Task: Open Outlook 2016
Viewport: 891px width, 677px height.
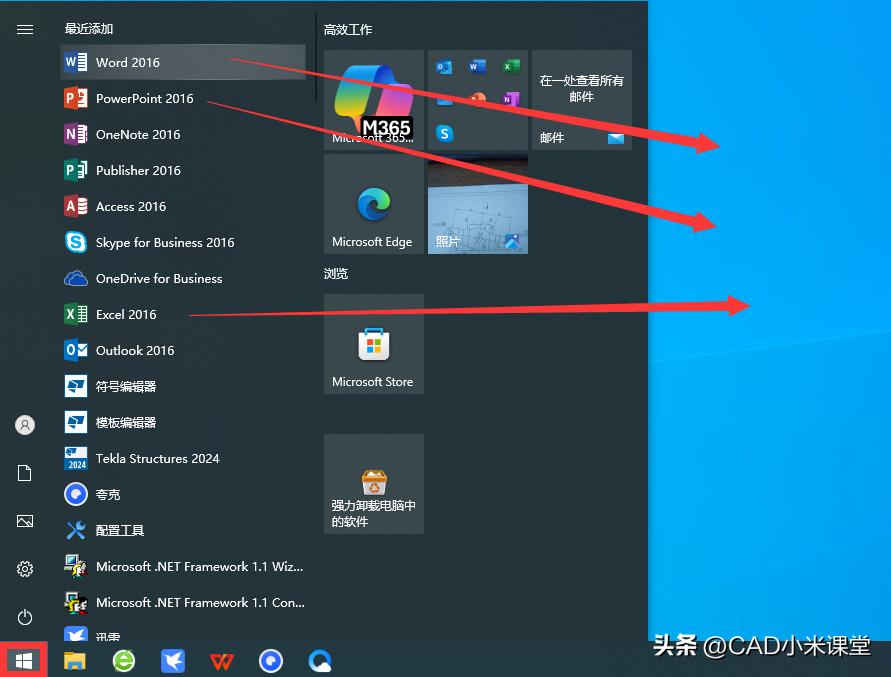Action: [x=183, y=350]
